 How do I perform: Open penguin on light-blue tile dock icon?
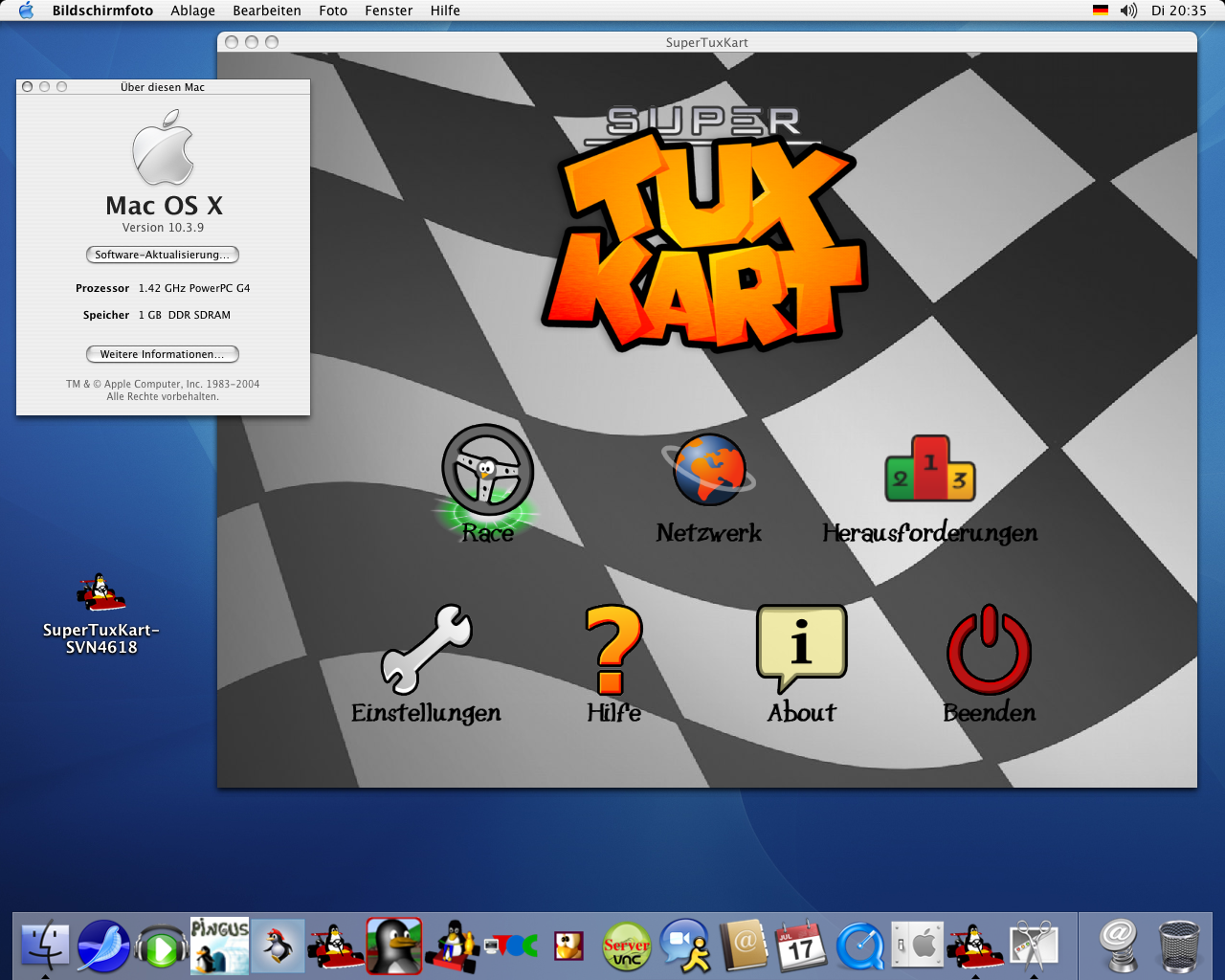[278, 946]
